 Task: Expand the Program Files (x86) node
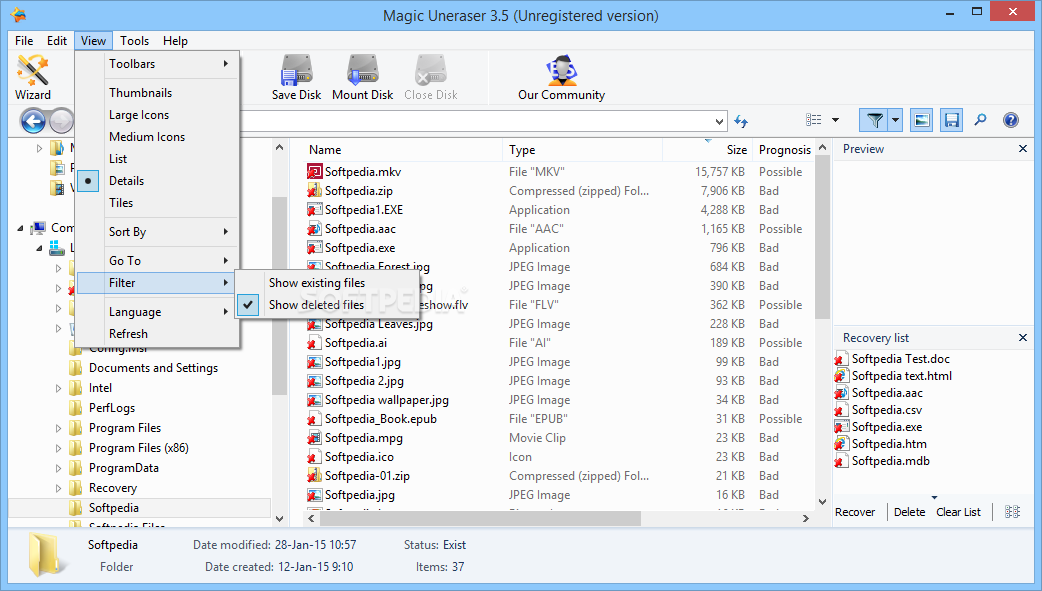[58, 448]
